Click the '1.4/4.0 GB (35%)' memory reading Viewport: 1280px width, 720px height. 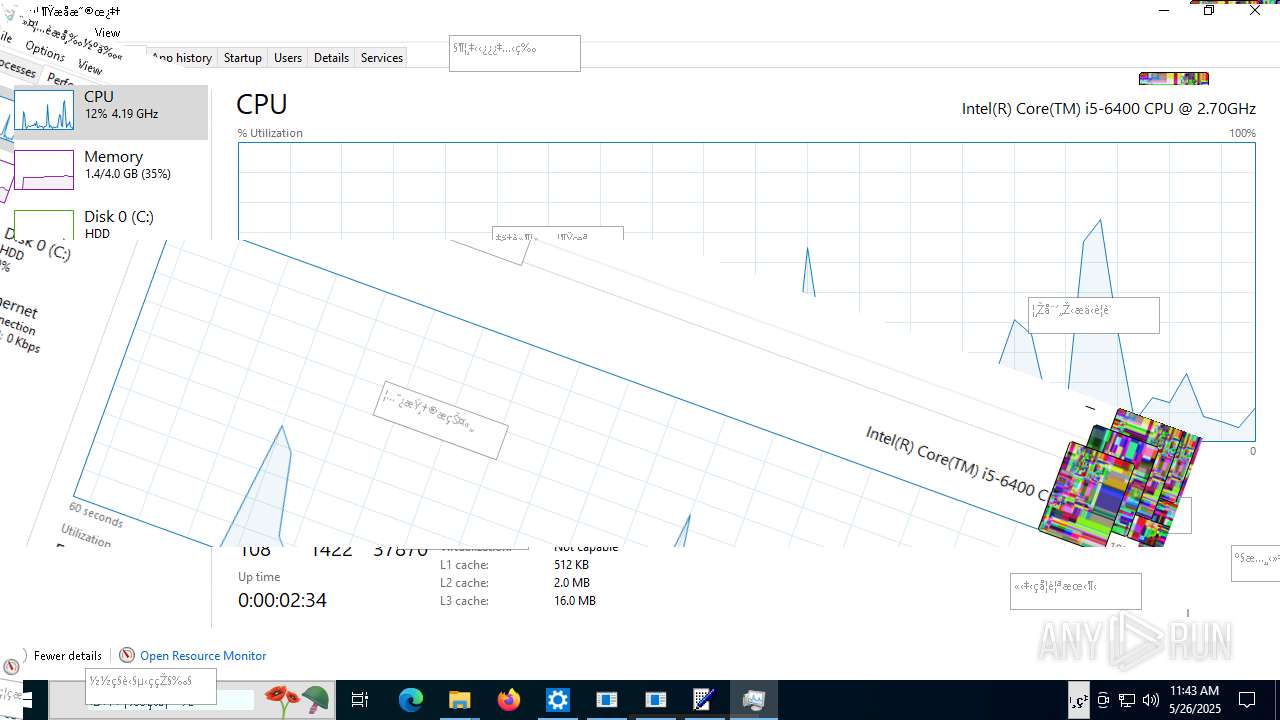pos(127,174)
